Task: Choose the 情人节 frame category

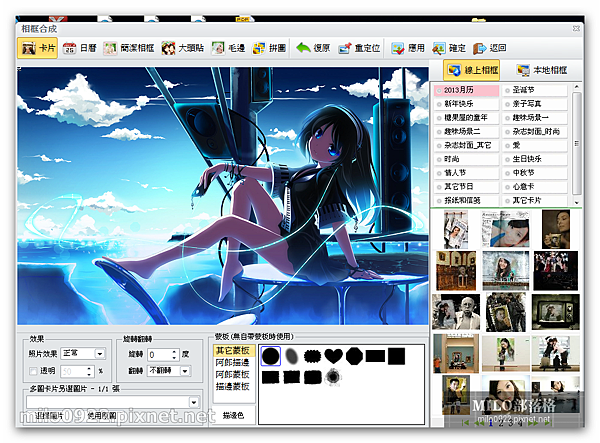Action: (x=466, y=173)
